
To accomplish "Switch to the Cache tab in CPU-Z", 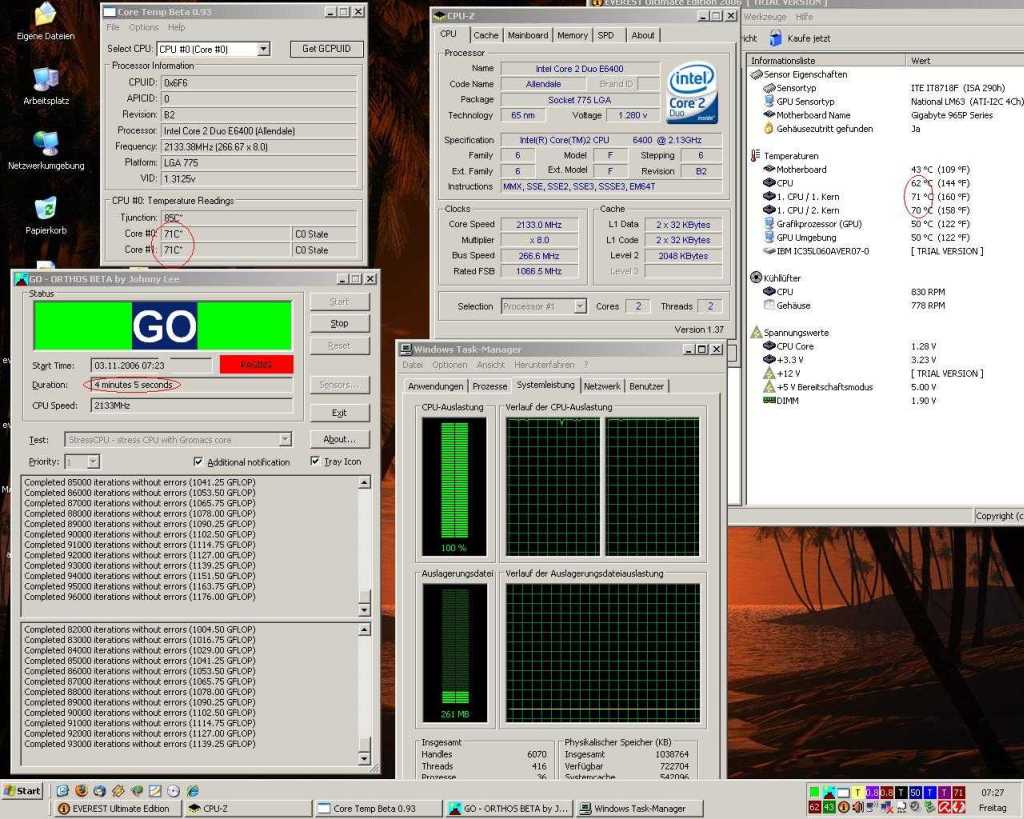I will pos(485,35).
